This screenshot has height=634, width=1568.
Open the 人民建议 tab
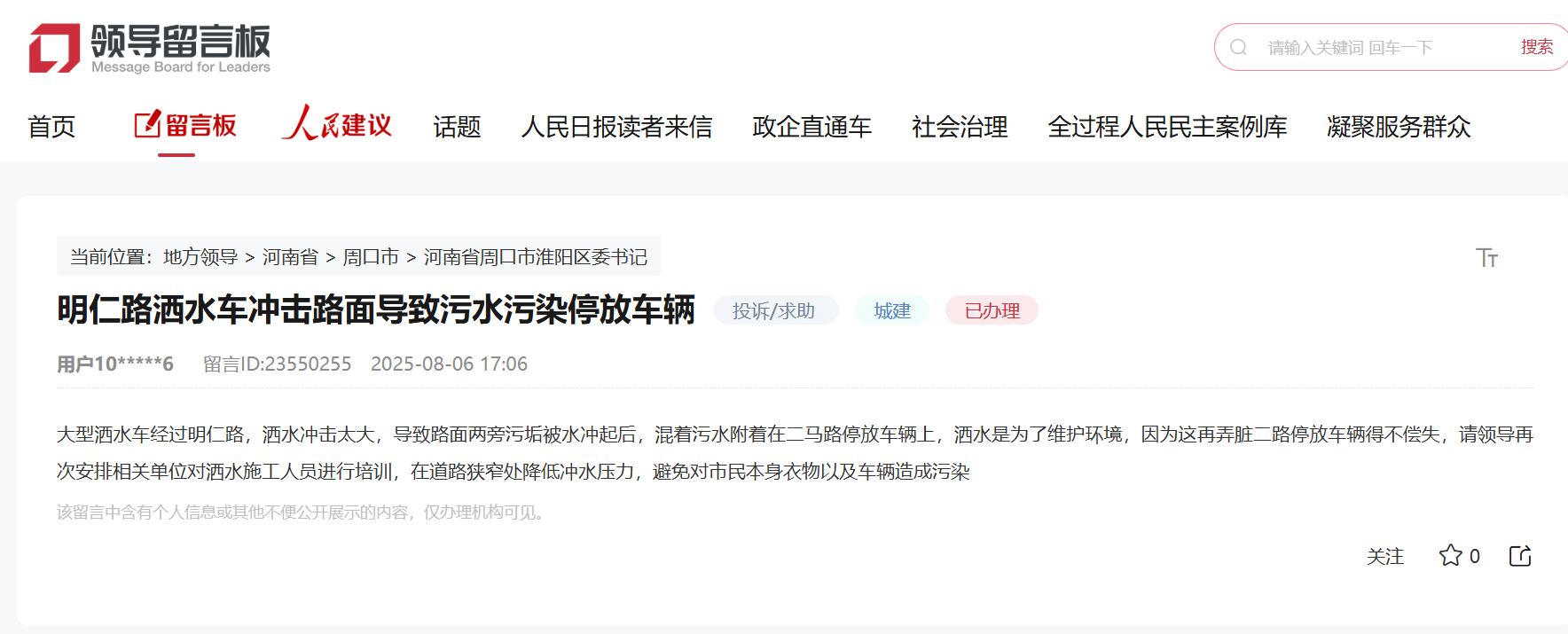tap(337, 125)
